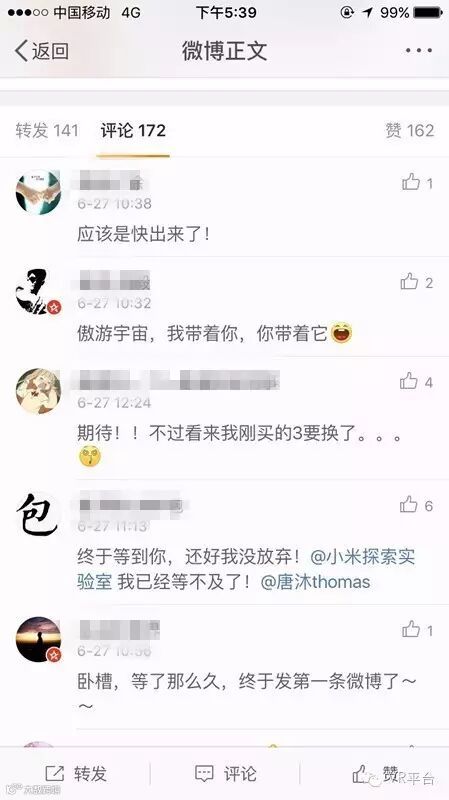This screenshot has height=800, width=449.
Task: View the sunset silhouette avatar profile
Action: pyautogui.click(x=38, y=640)
